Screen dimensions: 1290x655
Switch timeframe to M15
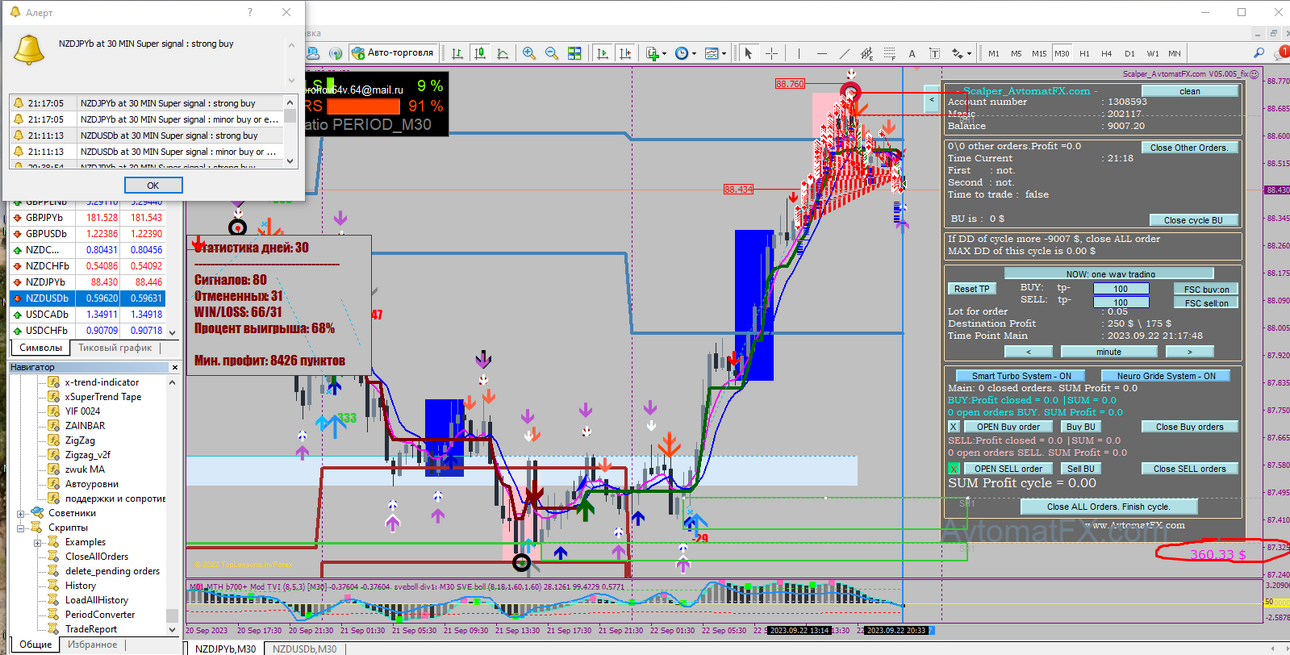(1039, 53)
